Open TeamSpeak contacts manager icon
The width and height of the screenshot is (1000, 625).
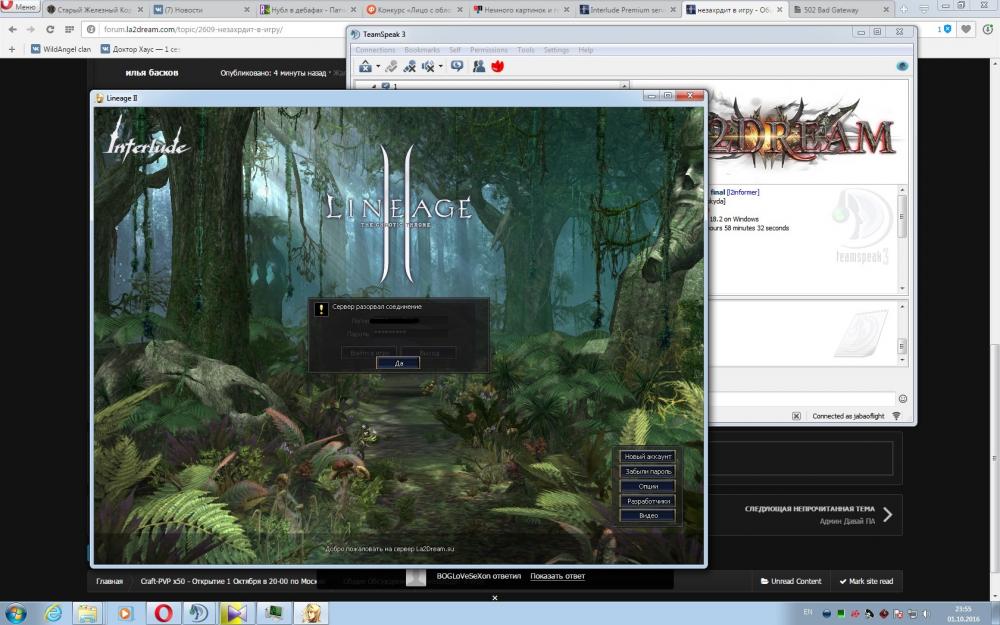pos(479,67)
